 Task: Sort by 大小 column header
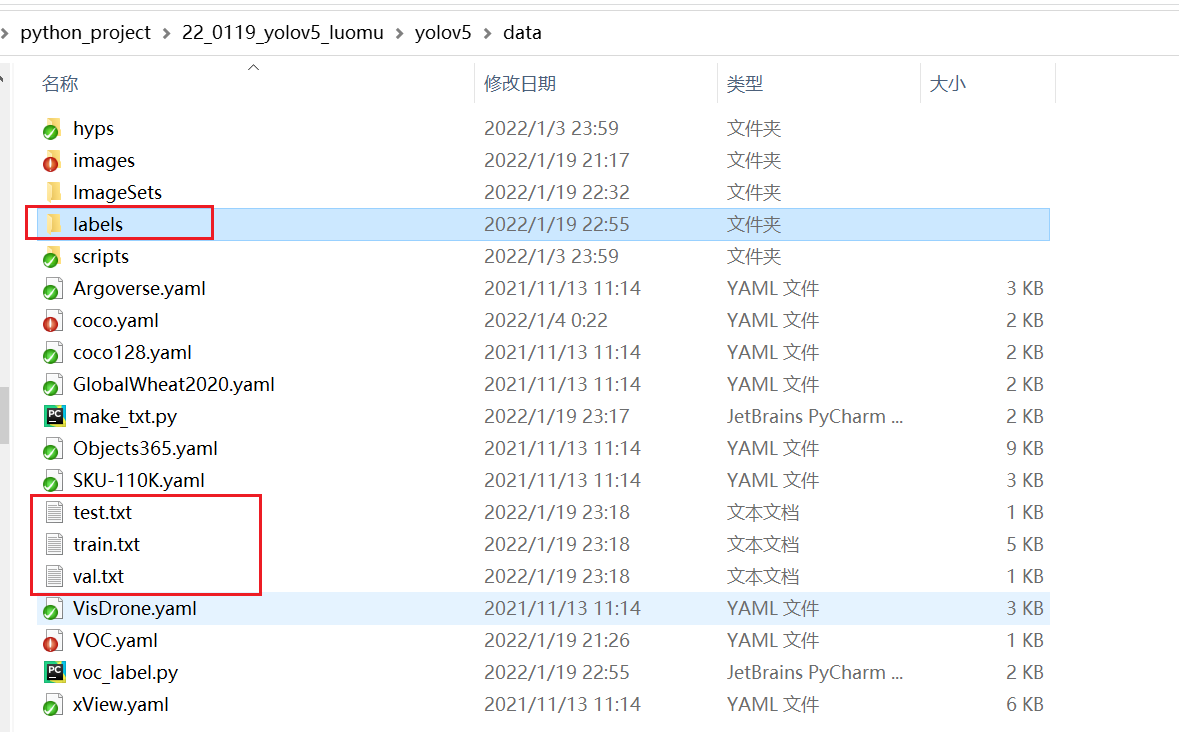pos(947,84)
